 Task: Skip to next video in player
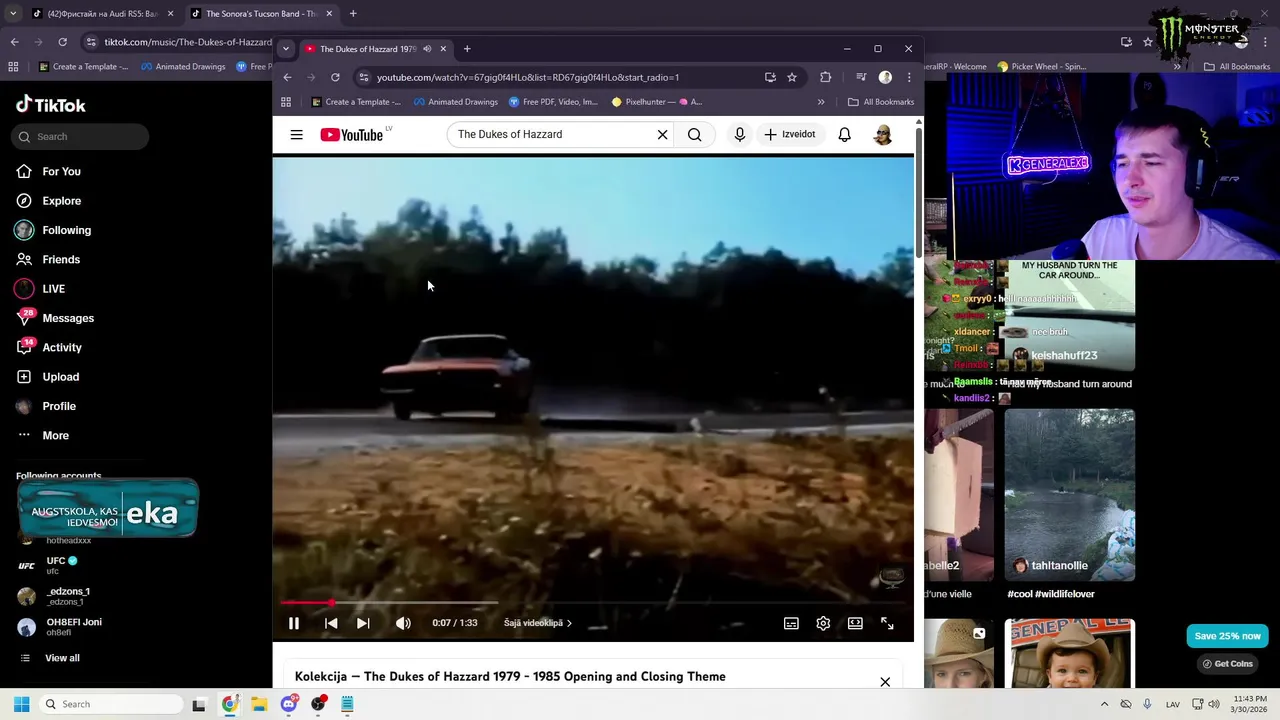[363, 623]
